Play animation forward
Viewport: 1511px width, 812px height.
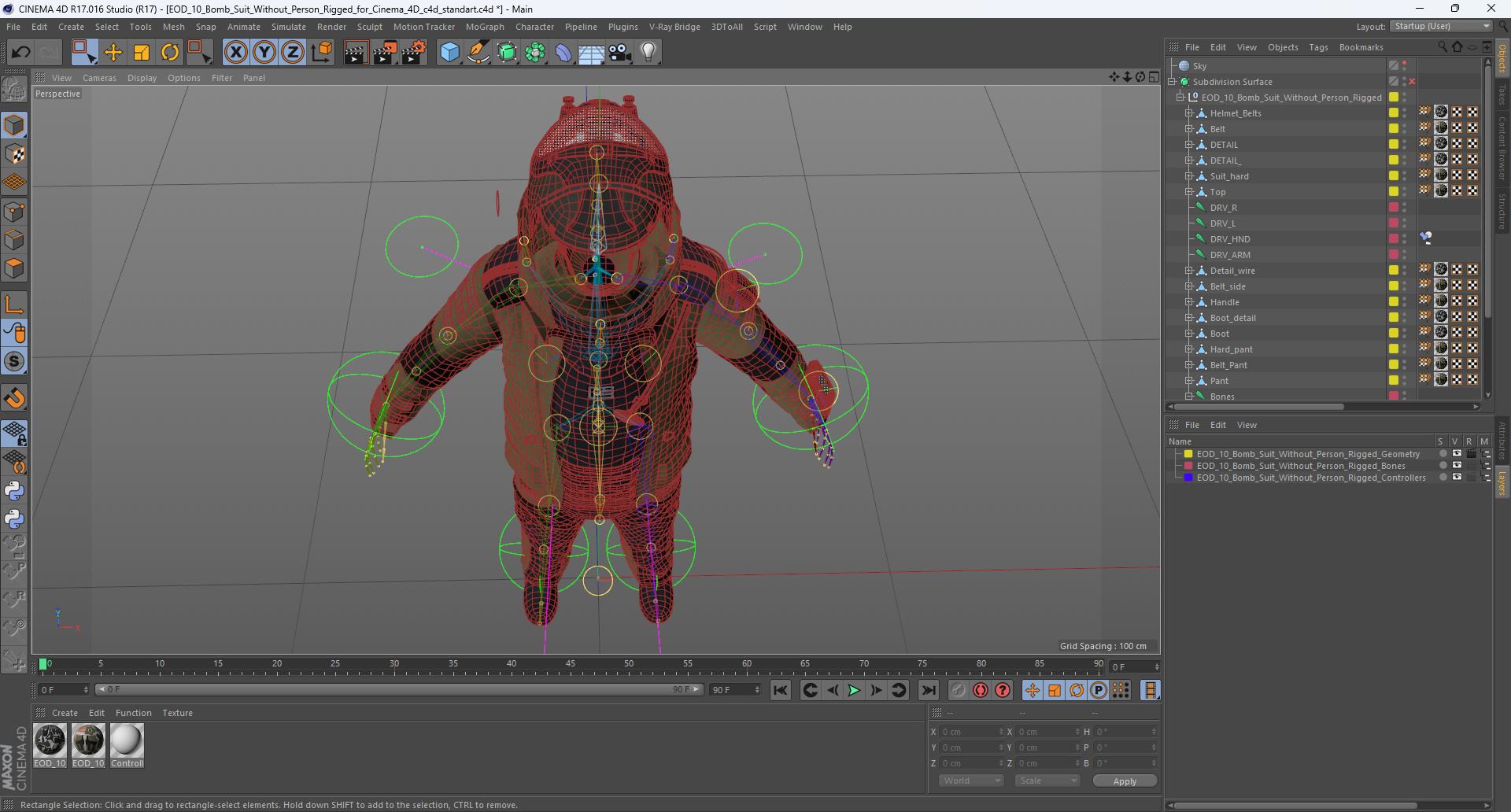tap(854, 690)
